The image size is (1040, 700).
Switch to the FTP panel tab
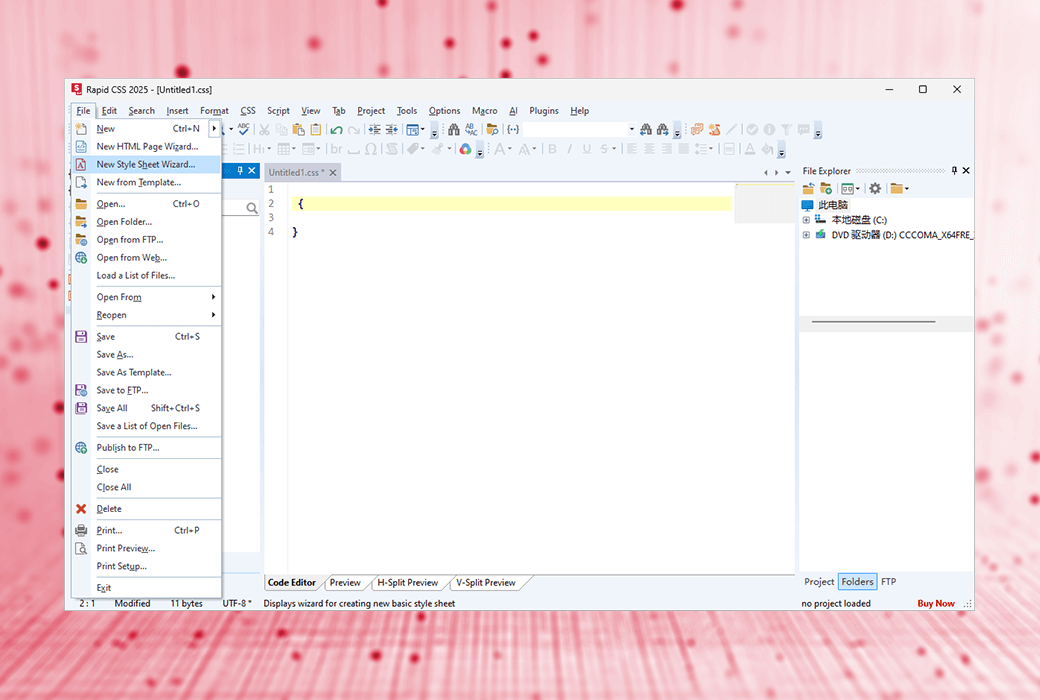coord(888,582)
